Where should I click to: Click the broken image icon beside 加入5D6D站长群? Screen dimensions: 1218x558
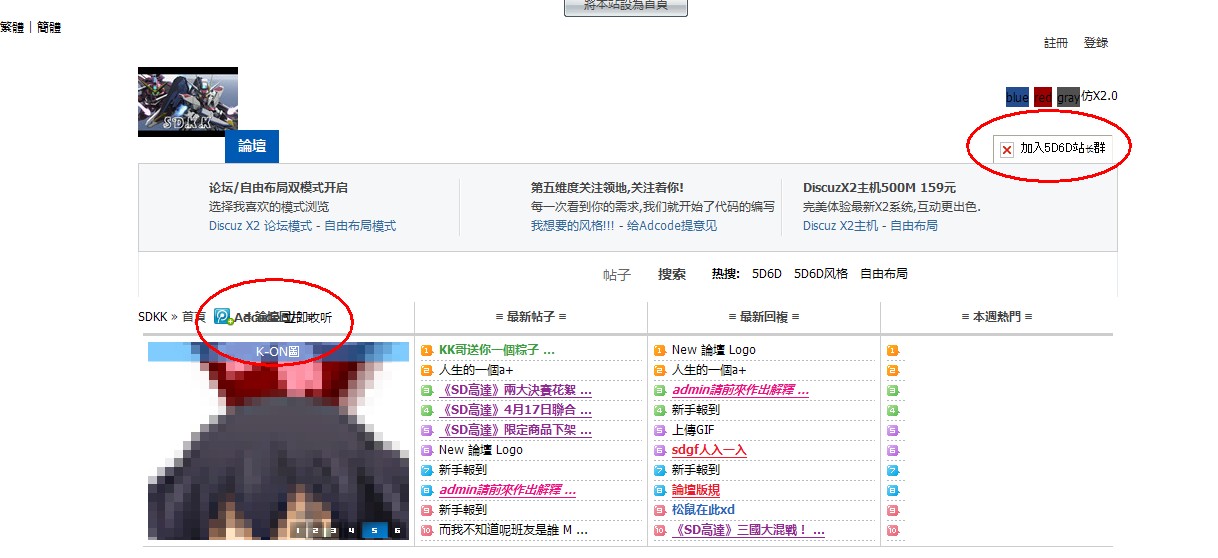coord(1007,149)
